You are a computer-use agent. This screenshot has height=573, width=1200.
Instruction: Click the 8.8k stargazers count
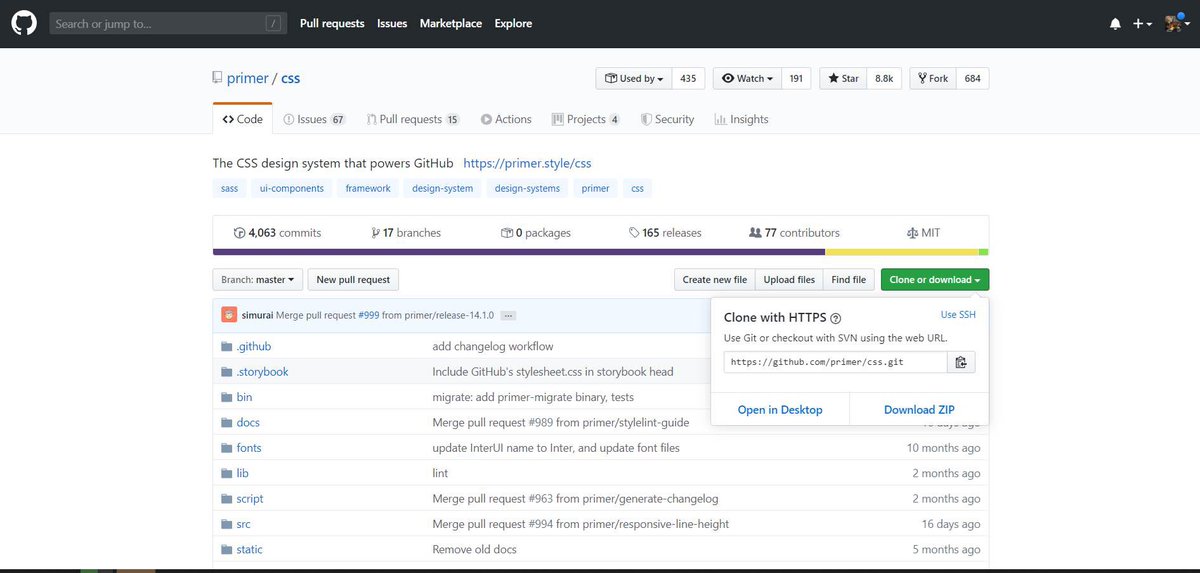point(884,79)
